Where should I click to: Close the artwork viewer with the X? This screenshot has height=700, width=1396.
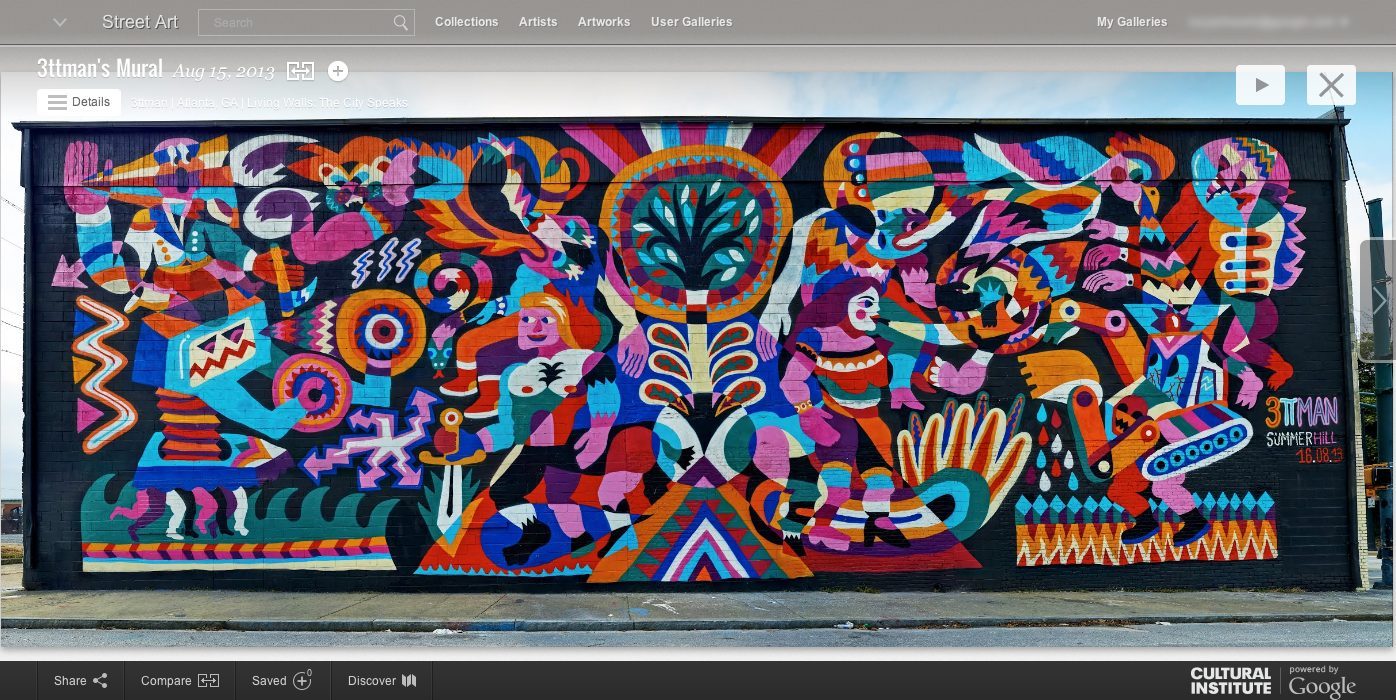pyautogui.click(x=1331, y=85)
